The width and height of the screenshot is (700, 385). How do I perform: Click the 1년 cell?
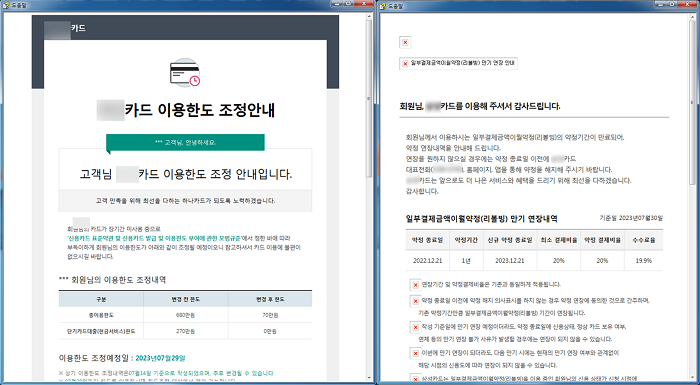coord(466,260)
